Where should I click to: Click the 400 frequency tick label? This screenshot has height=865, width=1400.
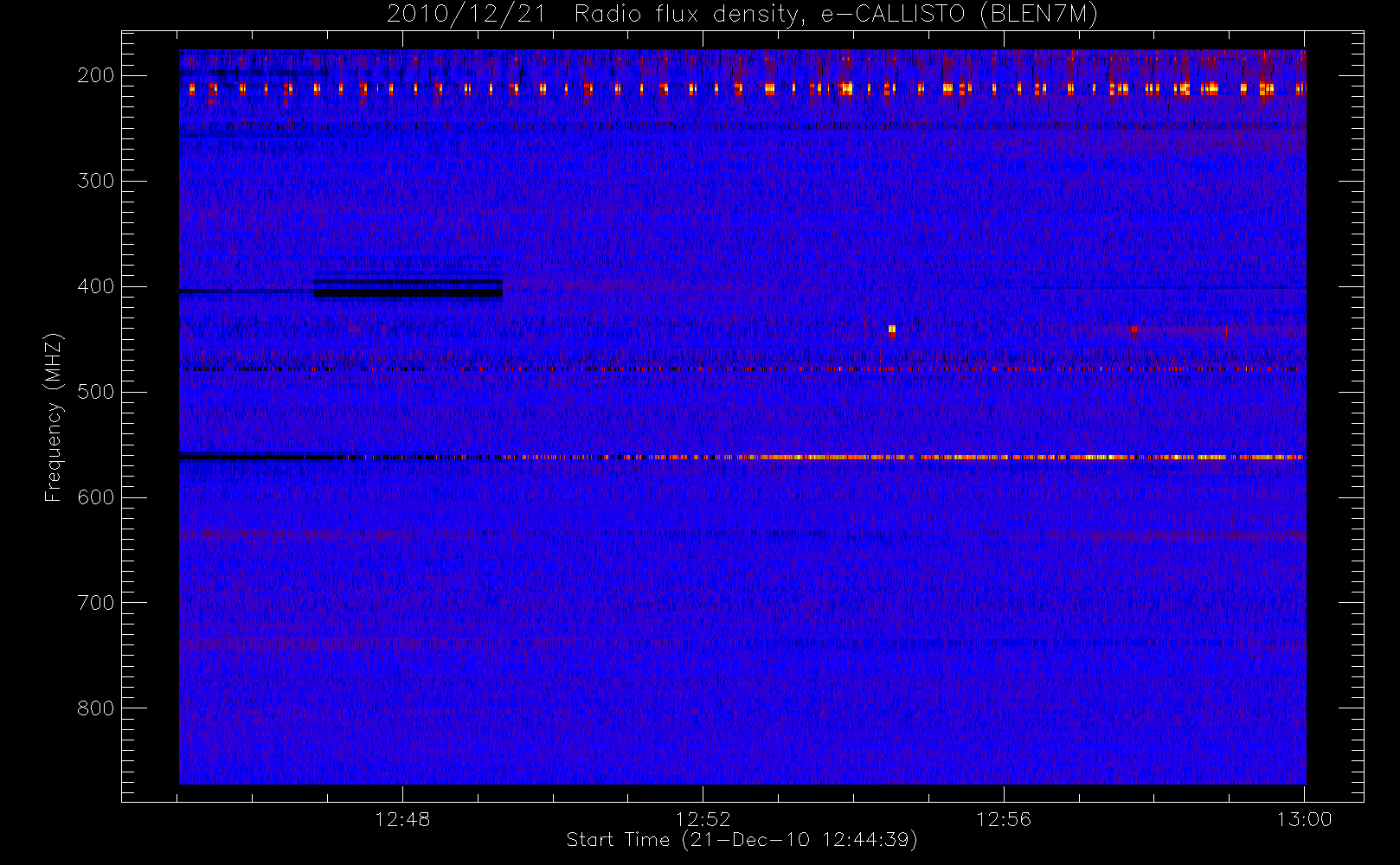coord(96,286)
